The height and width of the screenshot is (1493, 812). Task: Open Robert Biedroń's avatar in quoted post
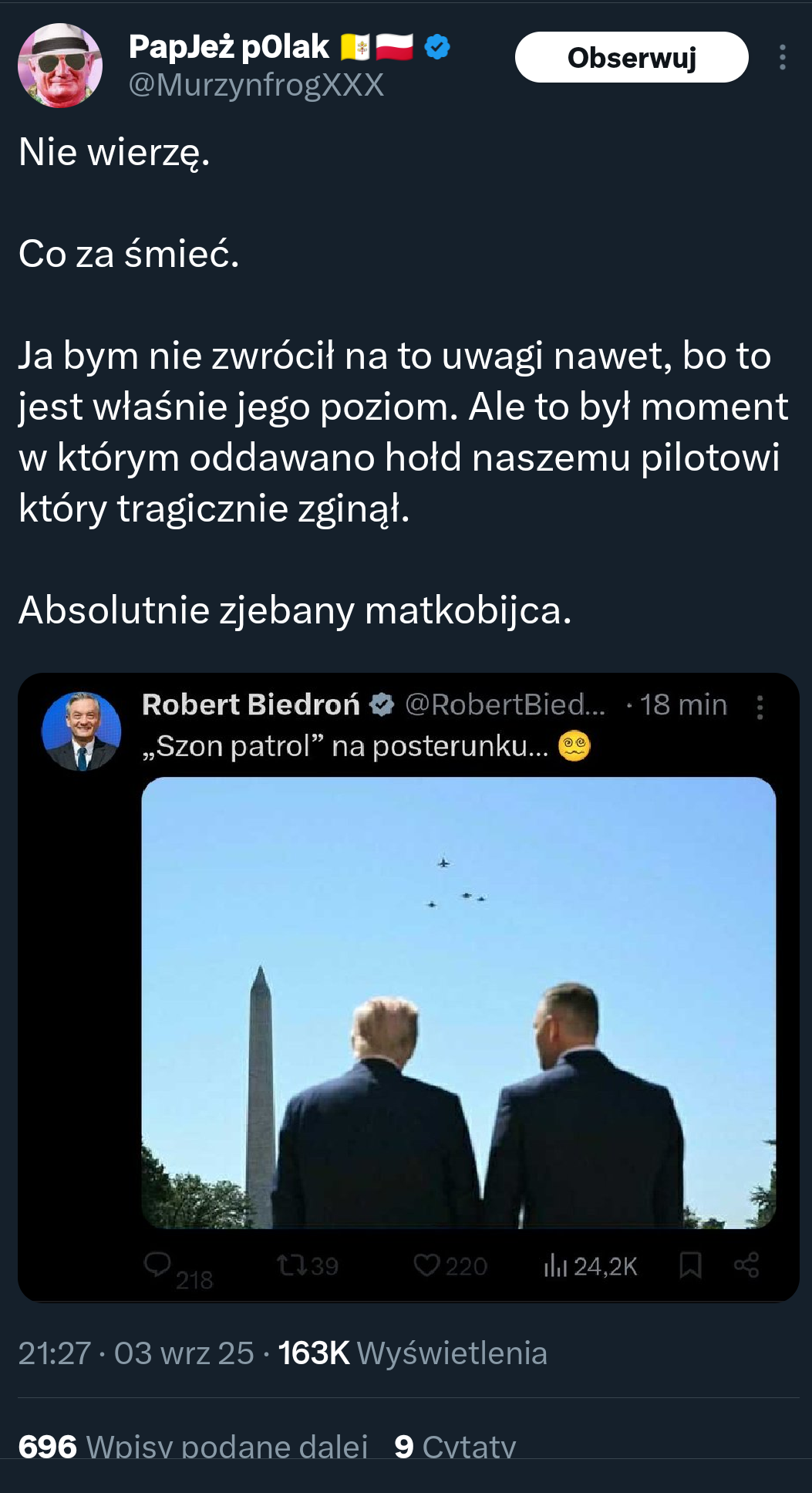click(81, 731)
